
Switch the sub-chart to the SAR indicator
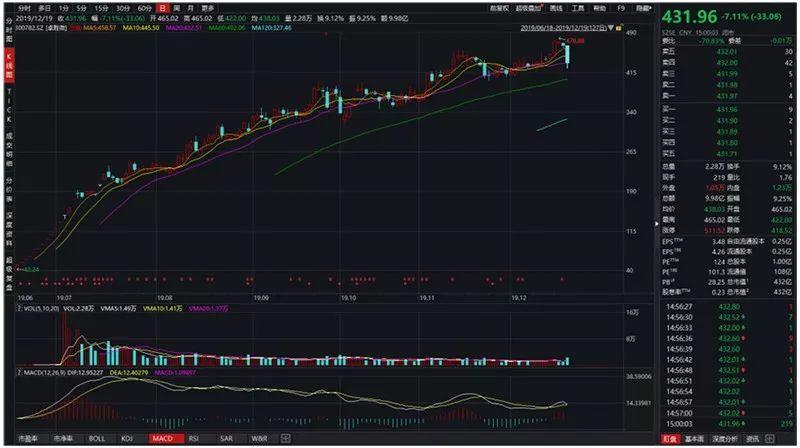pos(227,438)
